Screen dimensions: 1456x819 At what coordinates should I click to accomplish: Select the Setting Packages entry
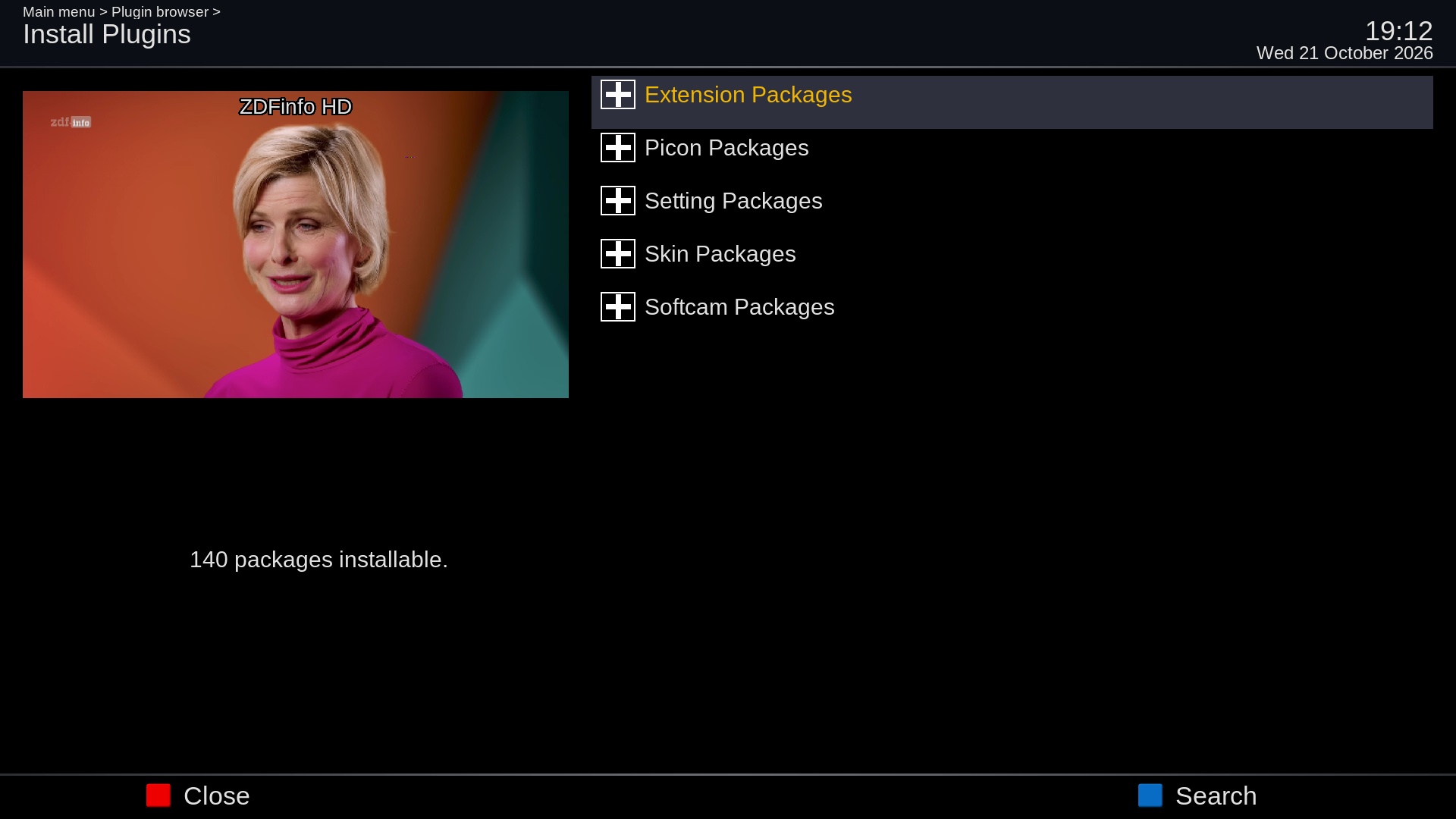tap(1012, 209)
